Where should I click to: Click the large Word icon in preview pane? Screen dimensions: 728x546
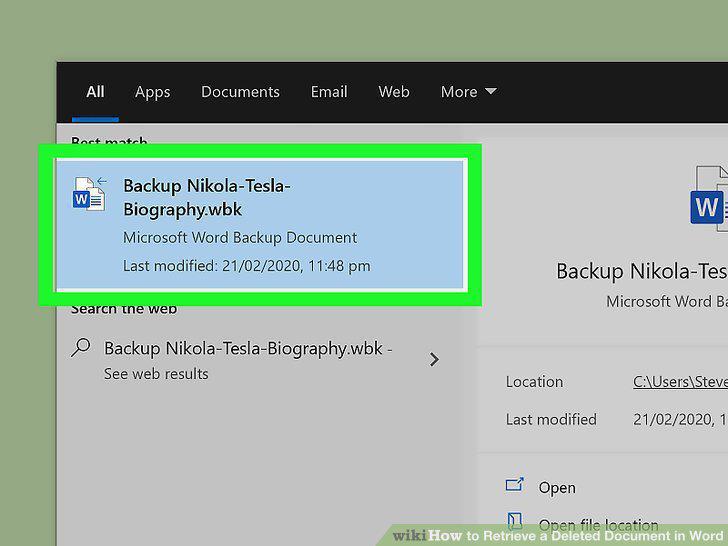pos(708,200)
